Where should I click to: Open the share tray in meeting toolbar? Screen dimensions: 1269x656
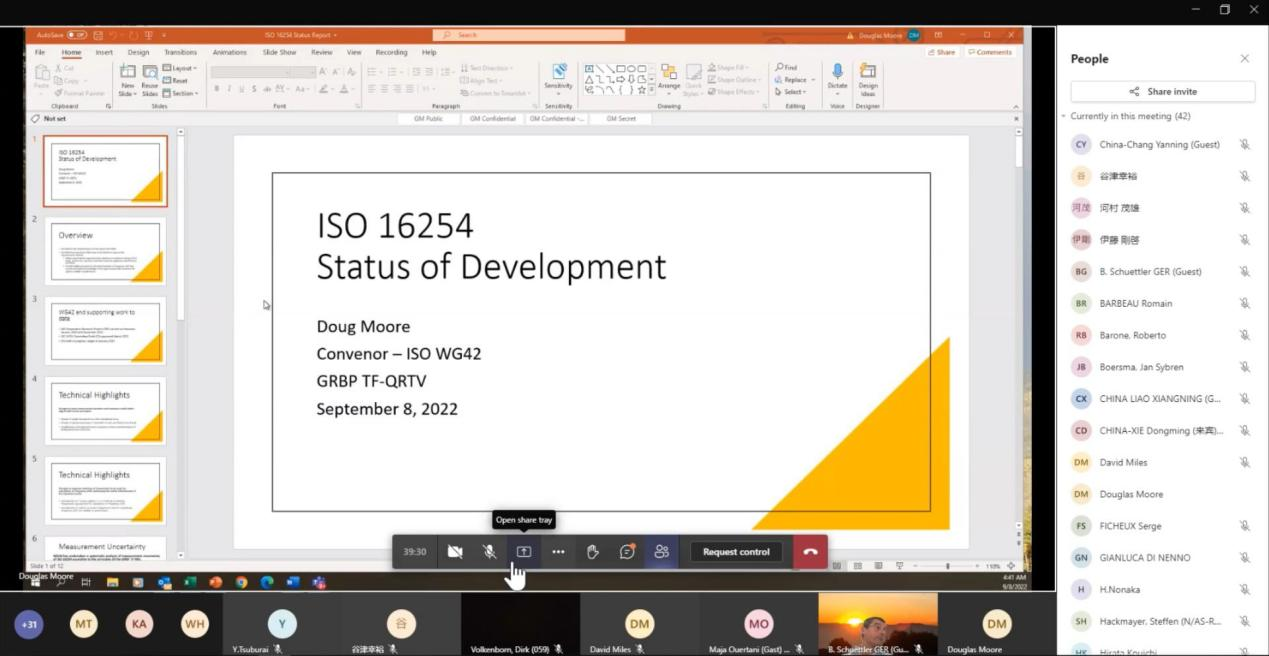click(523, 552)
